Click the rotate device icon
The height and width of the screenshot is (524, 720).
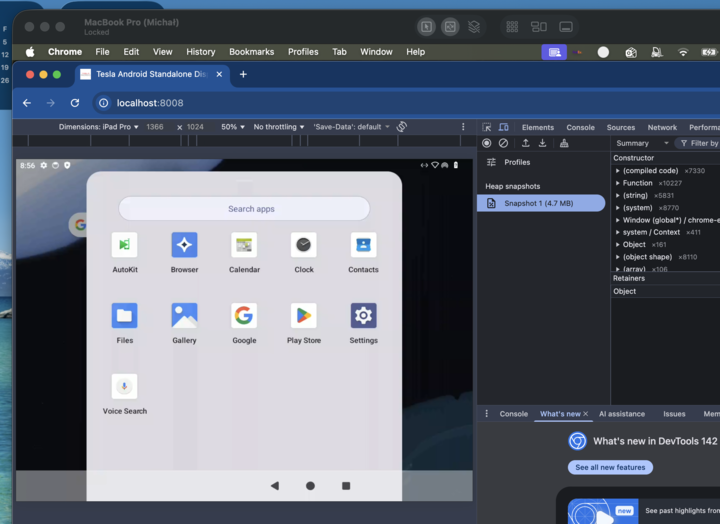click(x=402, y=127)
